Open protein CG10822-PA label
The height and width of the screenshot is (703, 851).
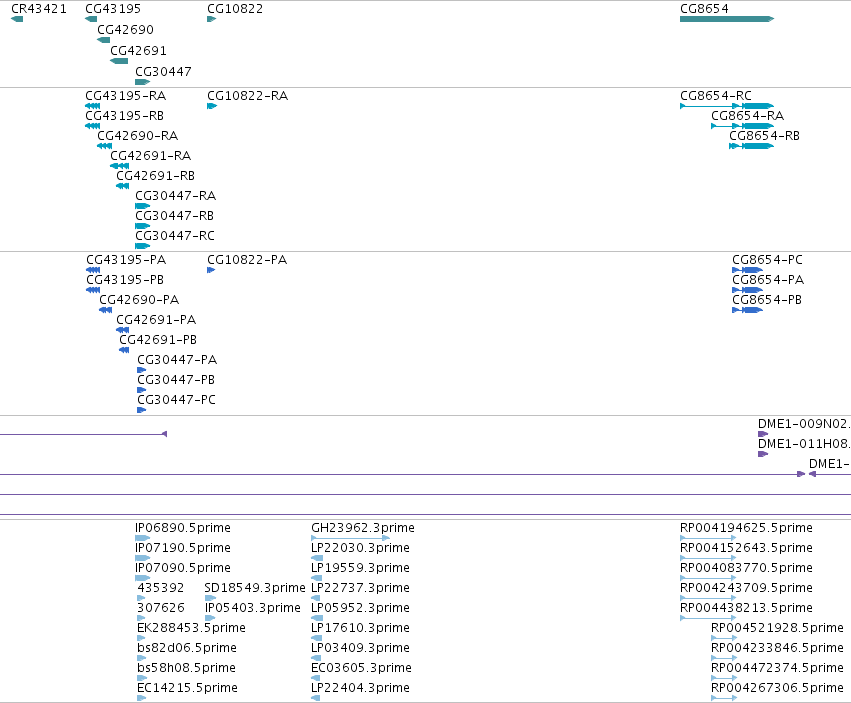(247, 259)
